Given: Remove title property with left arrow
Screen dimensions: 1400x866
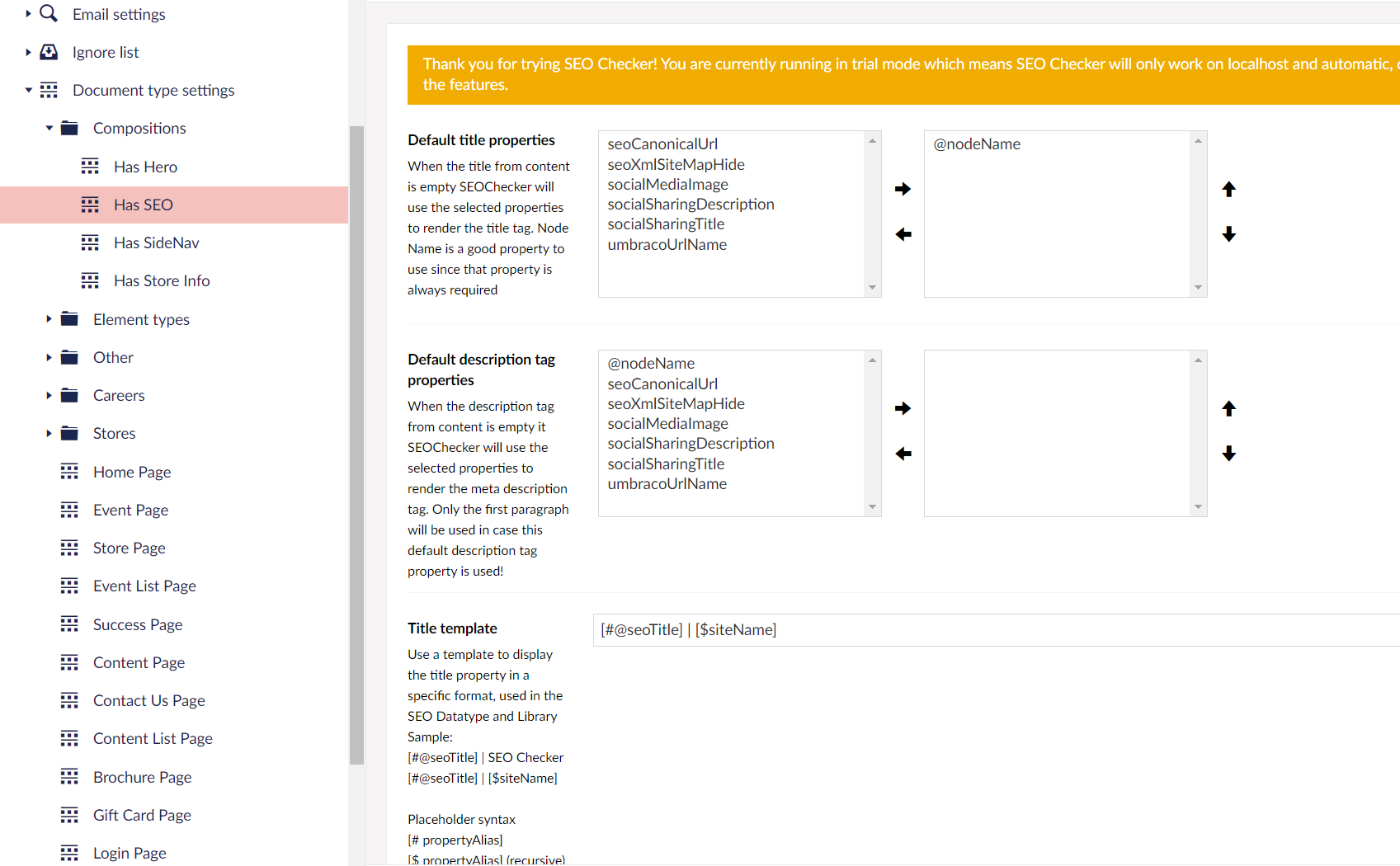Looking at the screenshot, I should [903, 234].
